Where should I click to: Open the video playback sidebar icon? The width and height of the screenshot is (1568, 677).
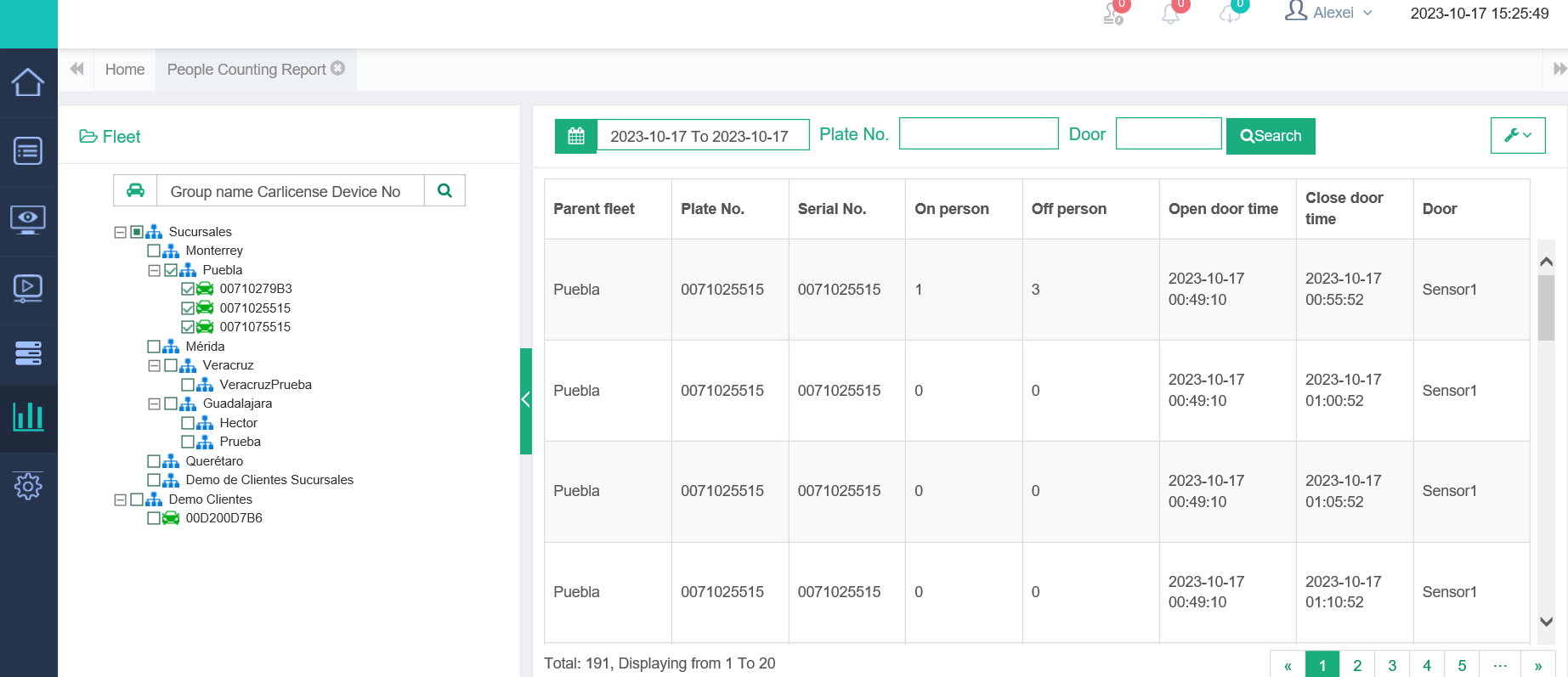[28, 288]
